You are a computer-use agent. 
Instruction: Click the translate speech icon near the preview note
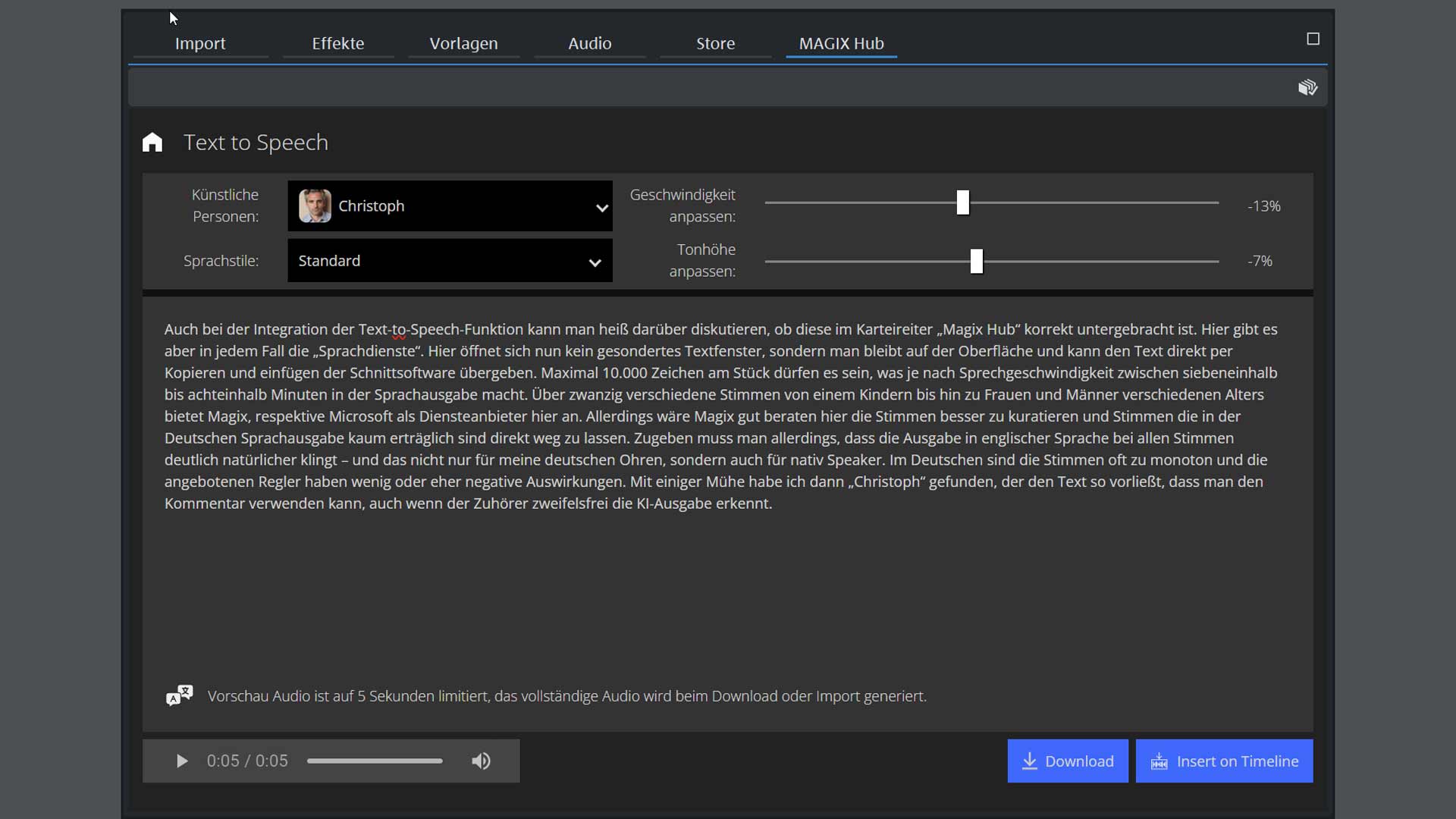[180, 695]
